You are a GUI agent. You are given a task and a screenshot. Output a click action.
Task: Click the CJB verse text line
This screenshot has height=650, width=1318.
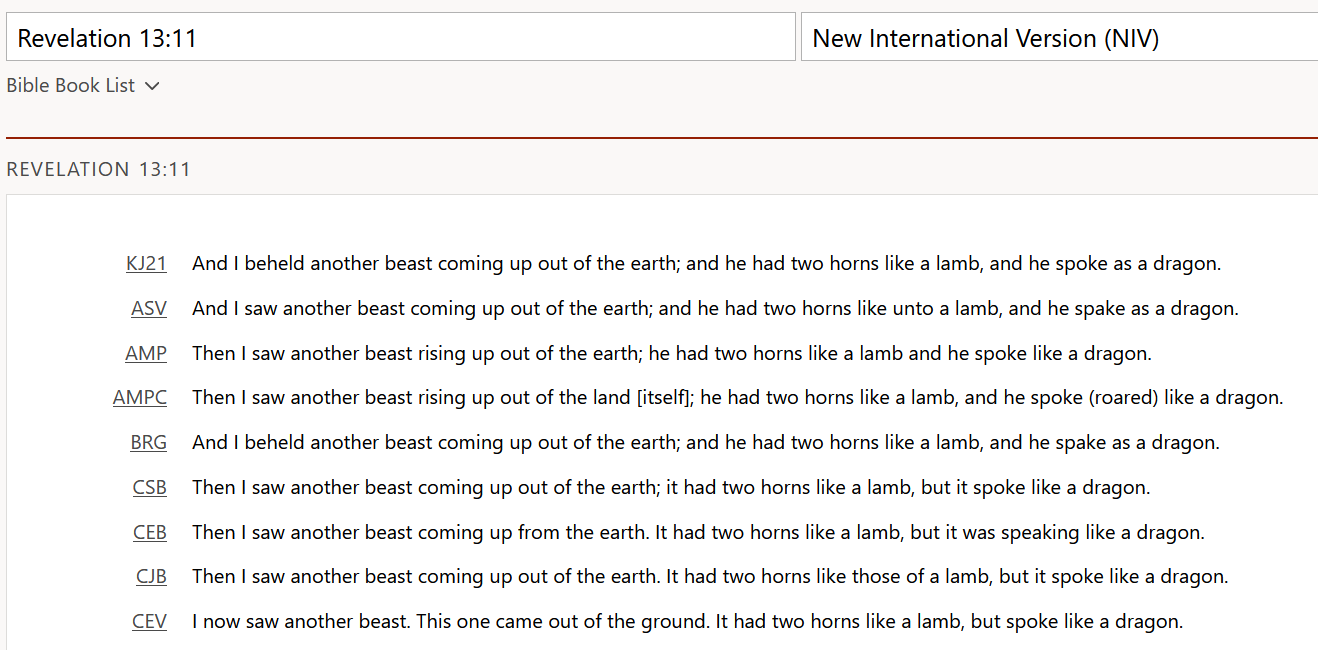[x=710, y=577]
